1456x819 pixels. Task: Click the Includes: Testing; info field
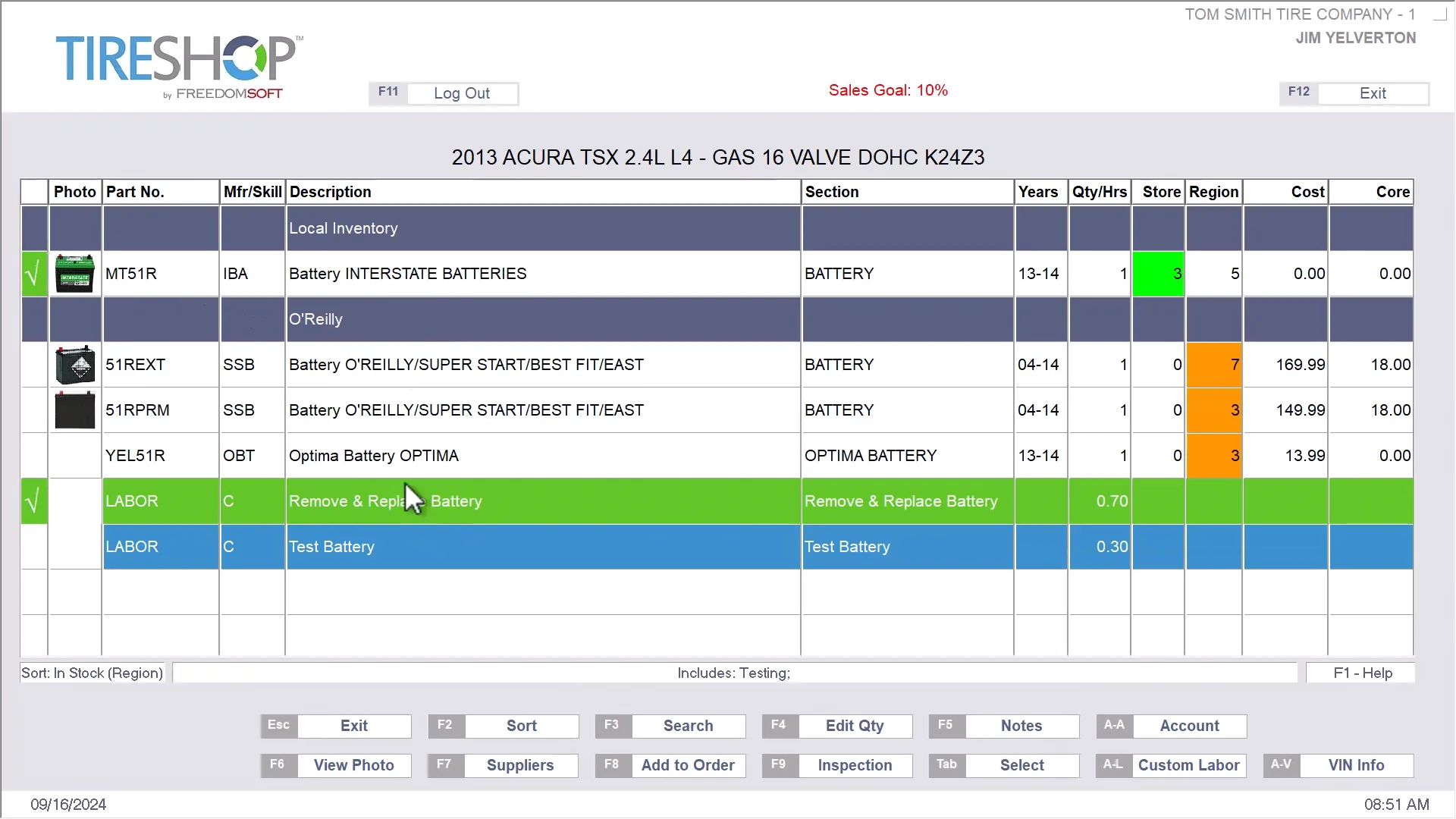coord(735,673)
